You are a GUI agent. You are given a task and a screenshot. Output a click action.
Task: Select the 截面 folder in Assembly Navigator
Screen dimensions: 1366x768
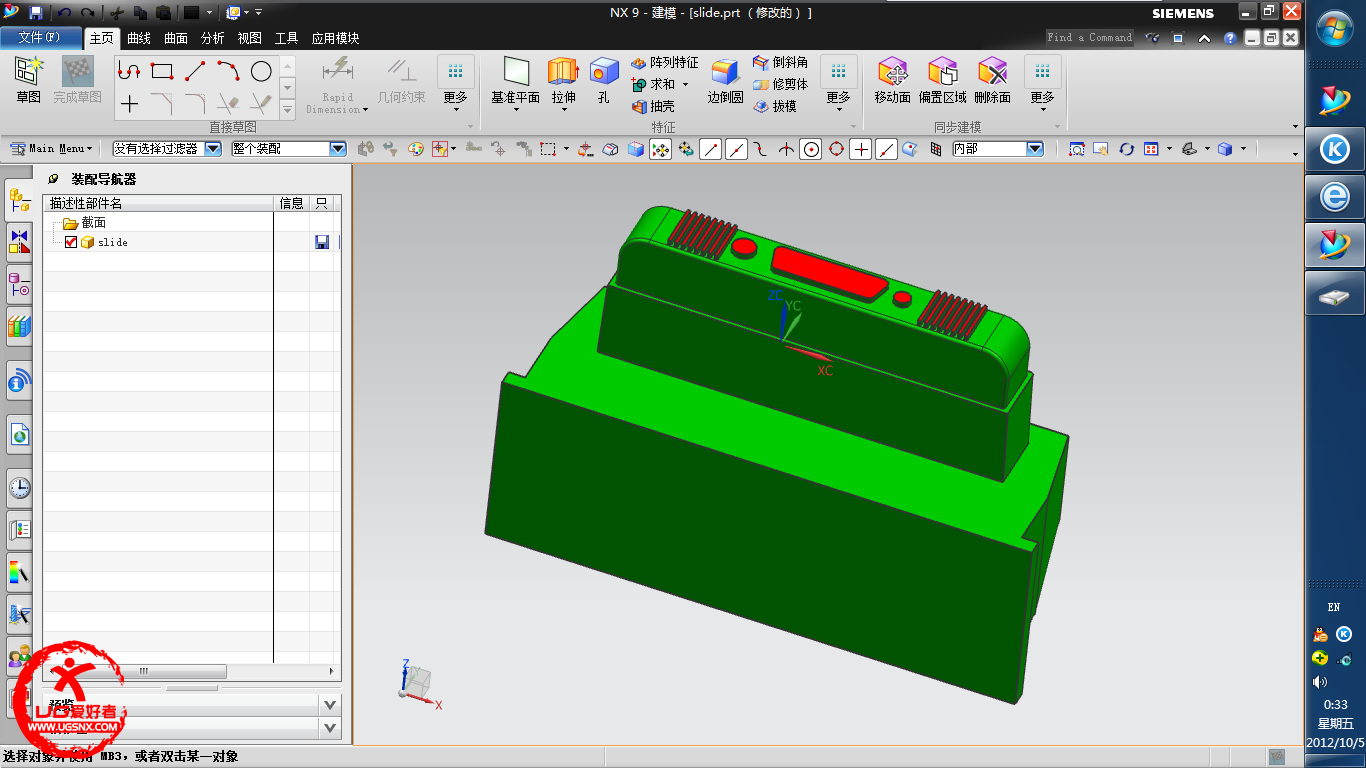pyautogui.click(x=84, y=223)
